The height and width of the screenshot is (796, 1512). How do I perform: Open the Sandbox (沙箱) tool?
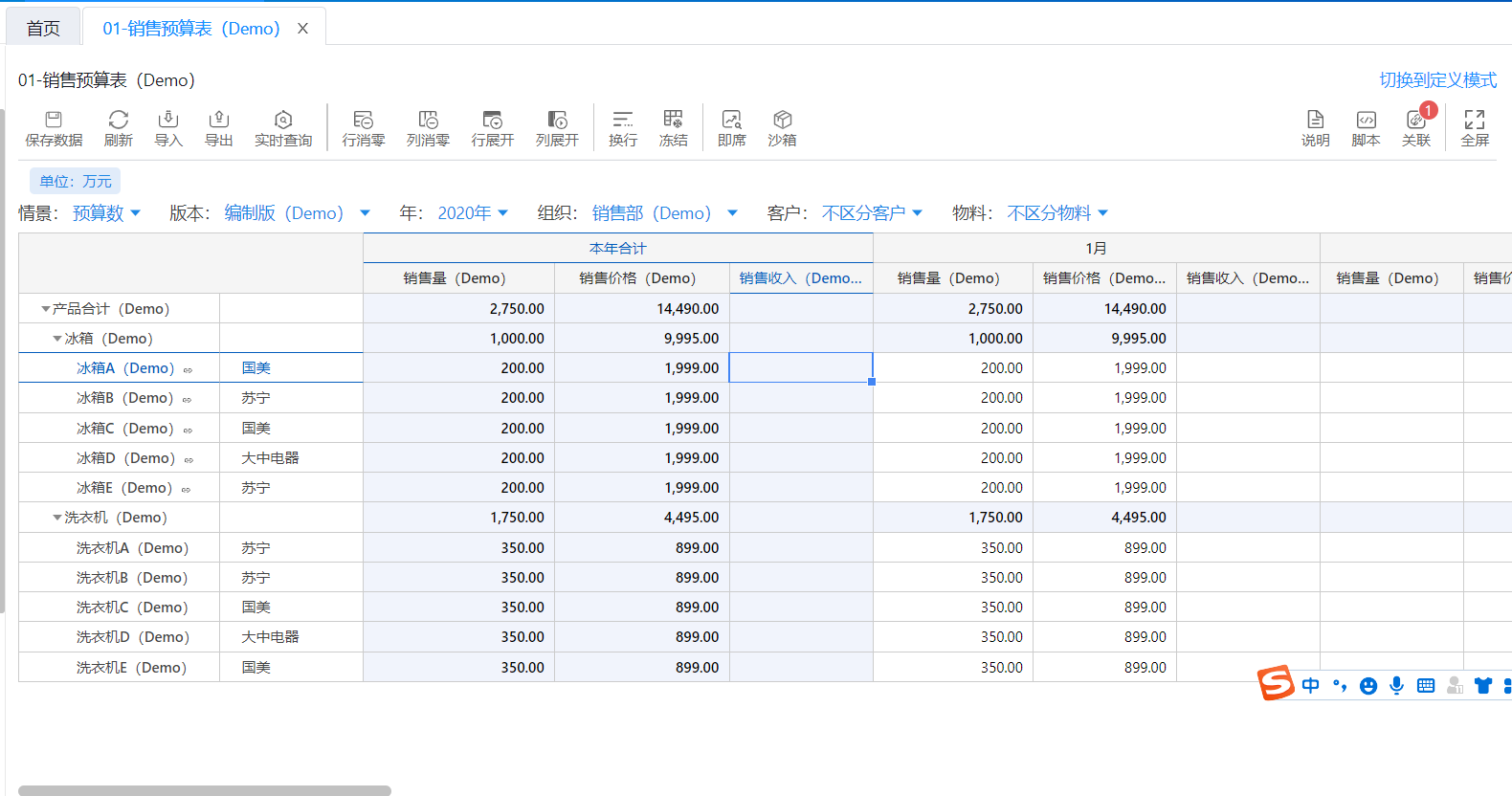click(x=782, y=120)
